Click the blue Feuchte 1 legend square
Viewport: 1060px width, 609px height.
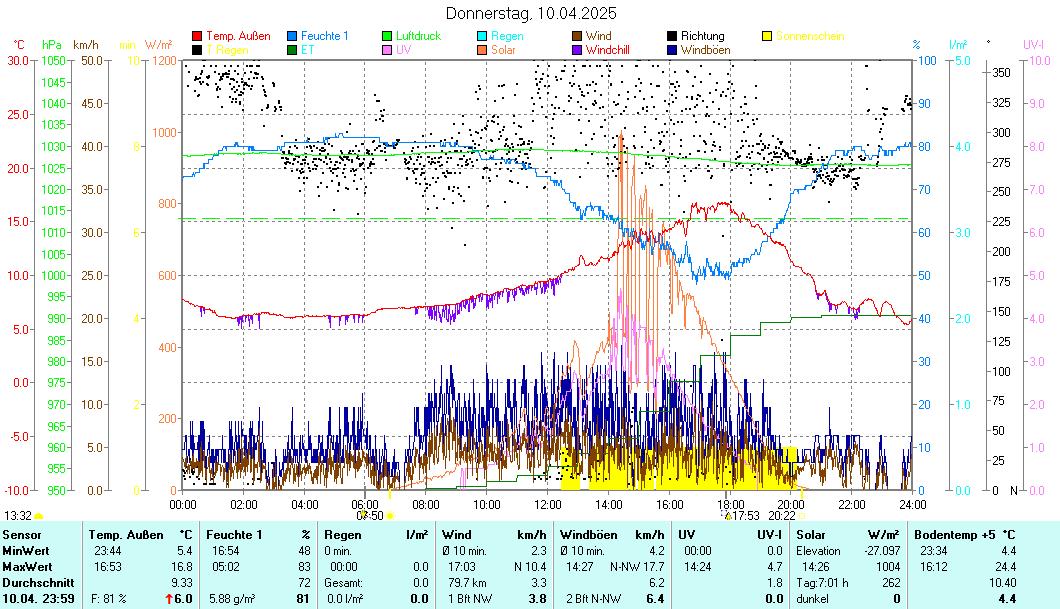292,36
